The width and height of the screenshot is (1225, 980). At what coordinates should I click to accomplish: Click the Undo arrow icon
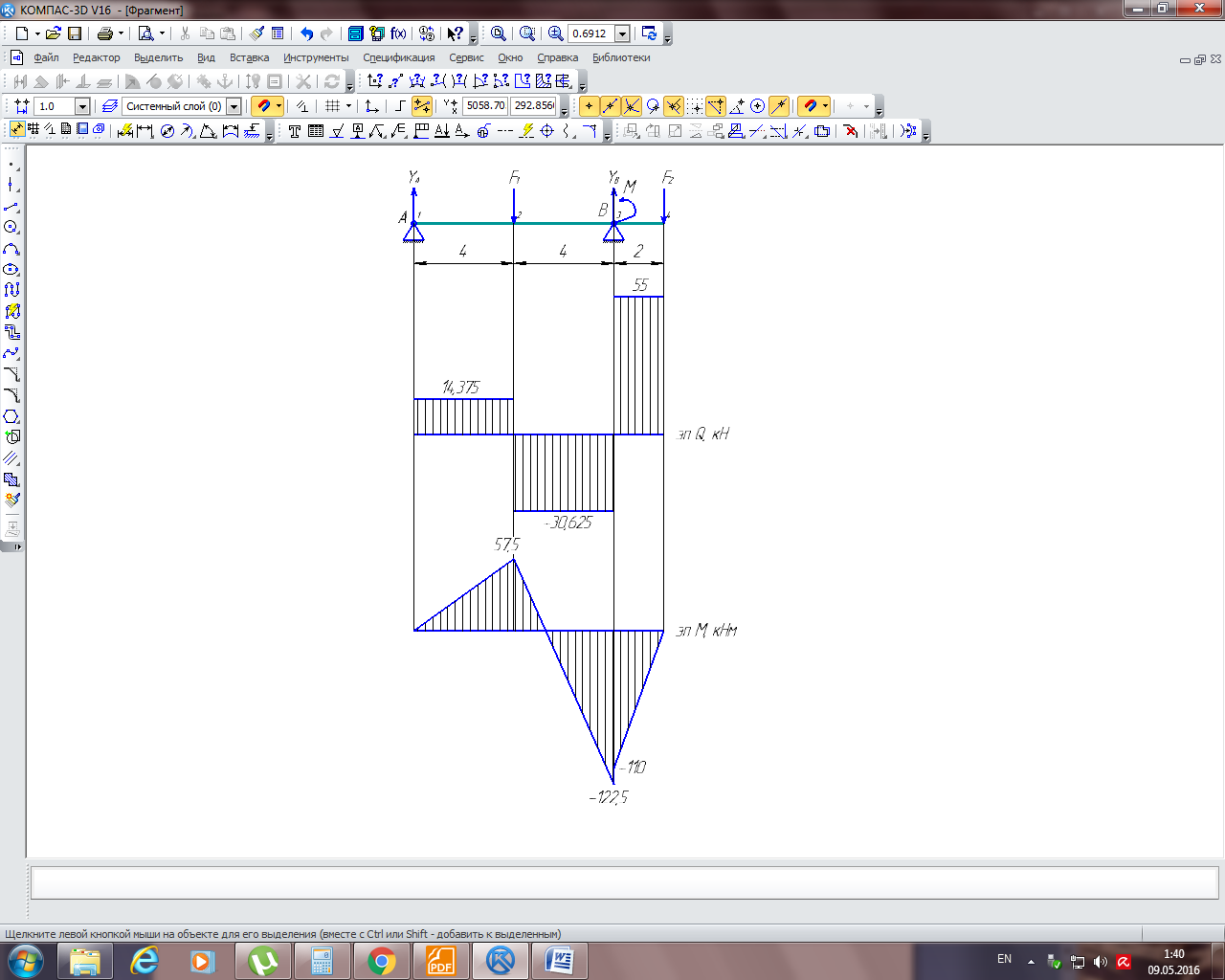(306, 33)
